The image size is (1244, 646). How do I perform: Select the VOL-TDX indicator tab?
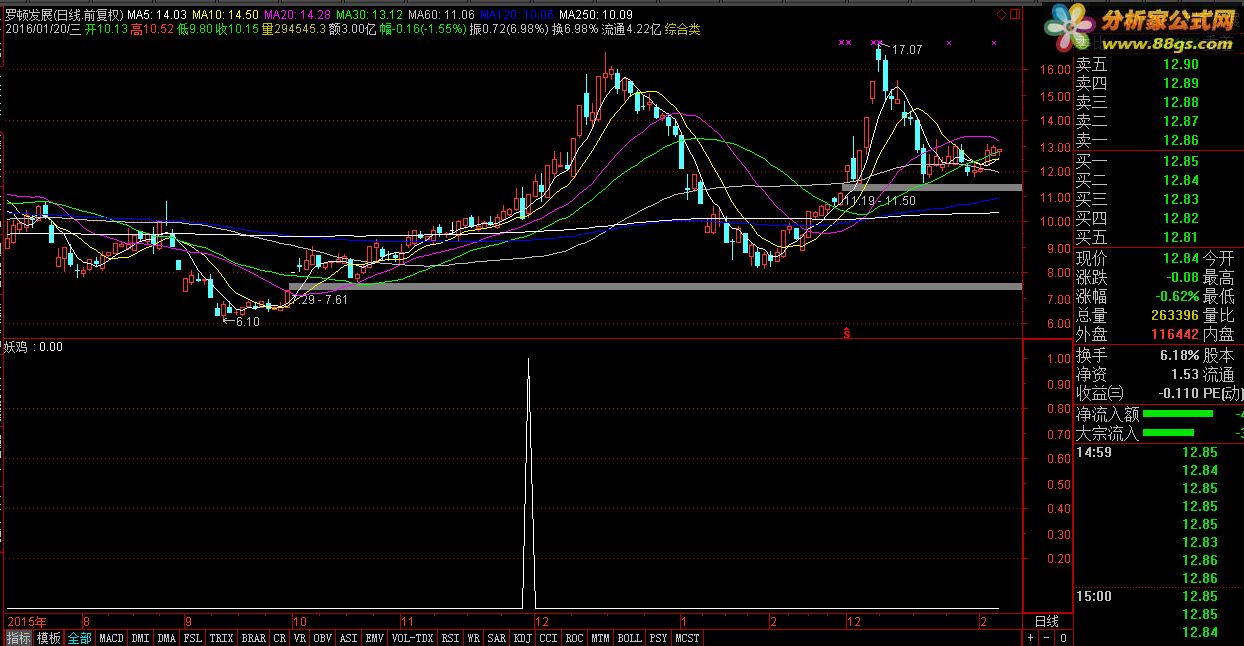pos(413,637)
